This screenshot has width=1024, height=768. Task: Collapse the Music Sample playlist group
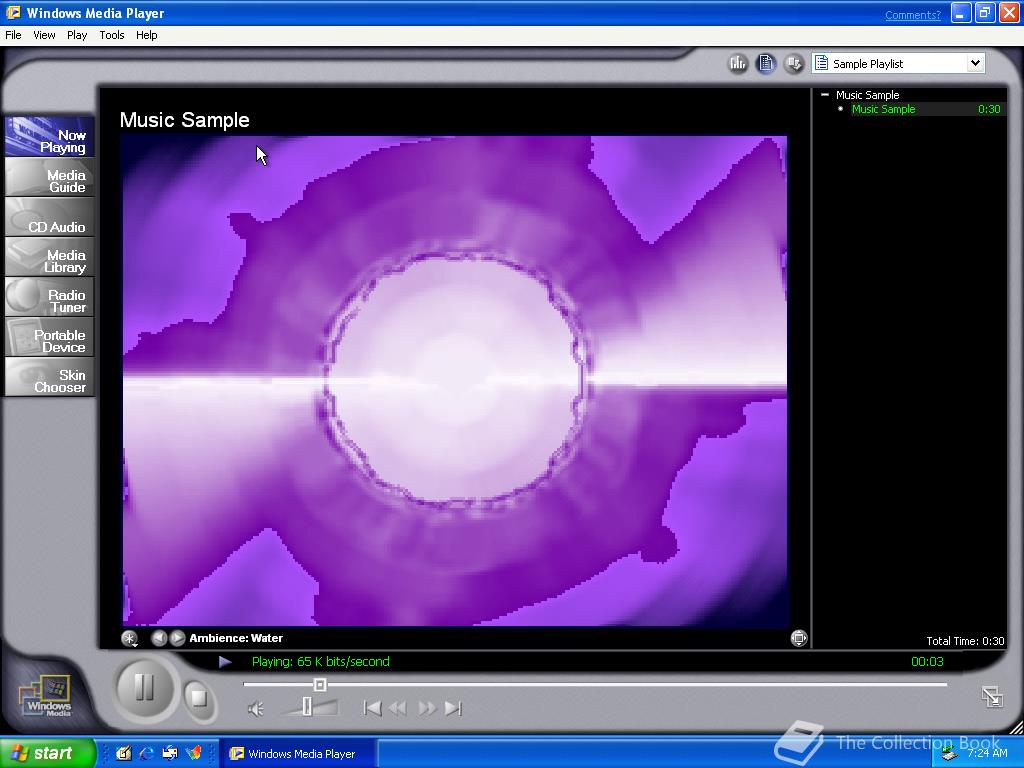point(825,95)
